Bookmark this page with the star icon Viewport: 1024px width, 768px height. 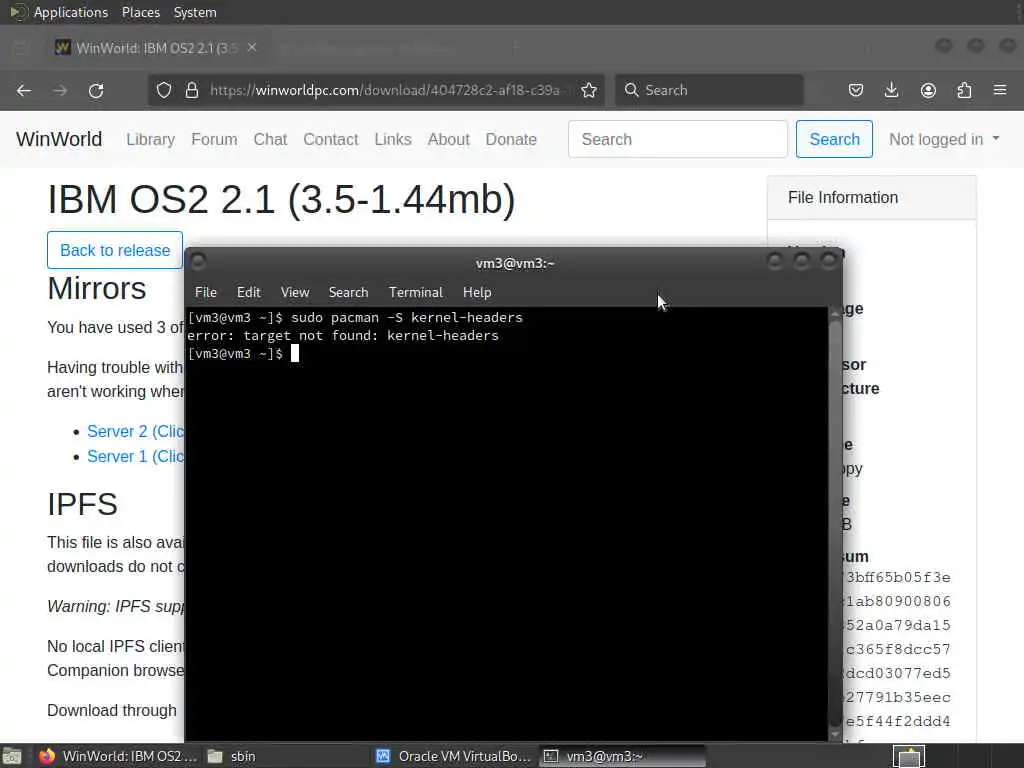pyautogui.click(x=588, y=90)
